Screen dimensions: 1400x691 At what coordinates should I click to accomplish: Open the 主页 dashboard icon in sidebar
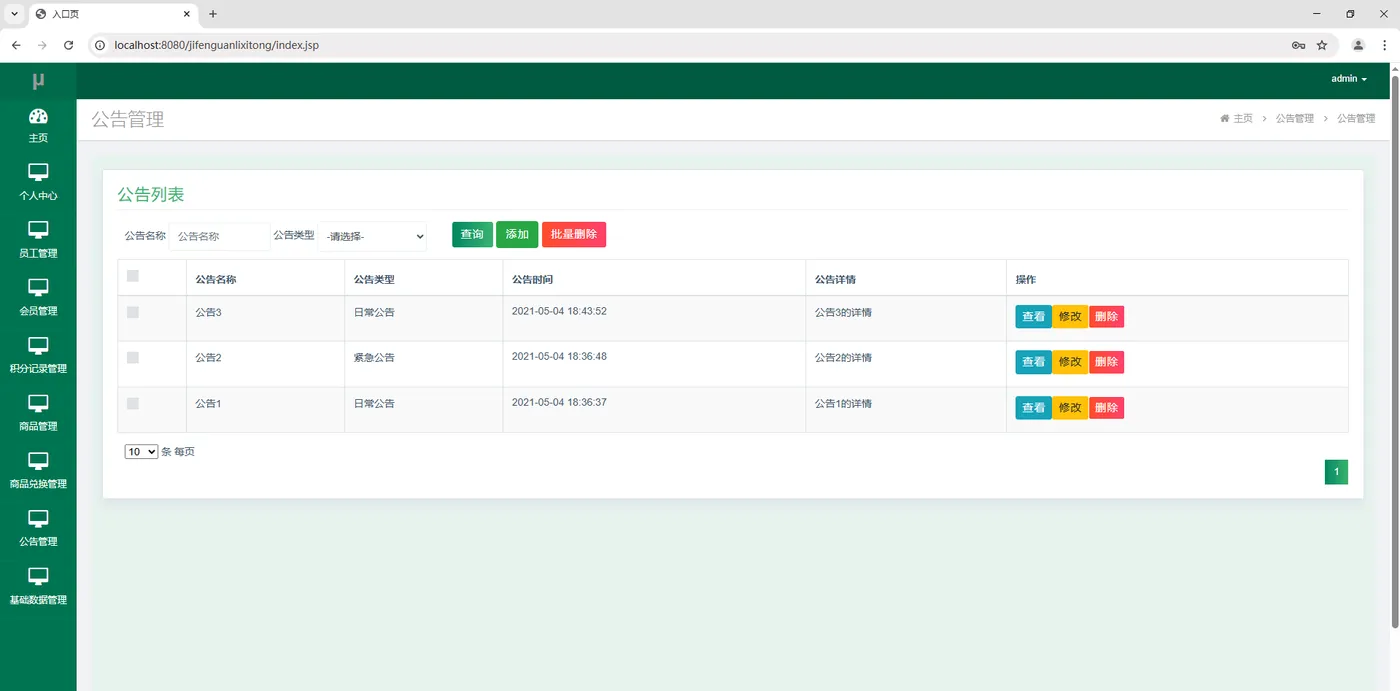tap(38, 116)
